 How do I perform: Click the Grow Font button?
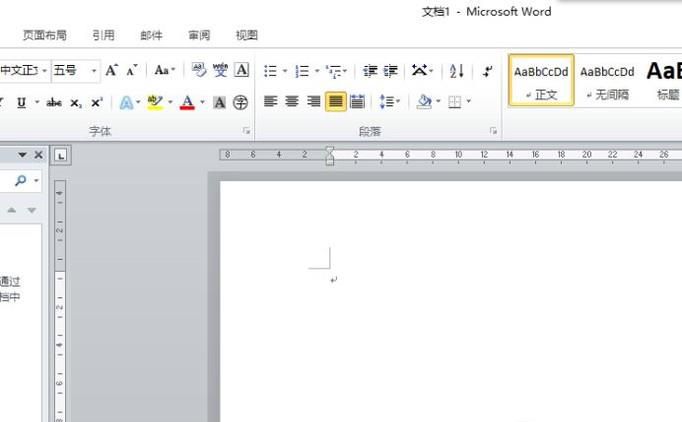point(111,70)
